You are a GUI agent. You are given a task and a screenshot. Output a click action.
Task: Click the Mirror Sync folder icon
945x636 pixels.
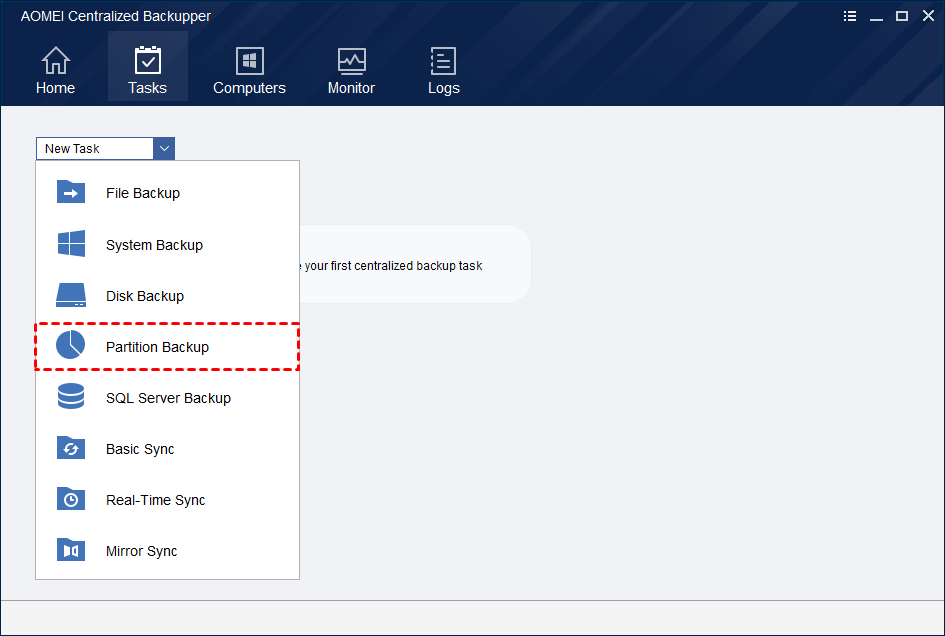pyautogui.click(x=71, y=550)
